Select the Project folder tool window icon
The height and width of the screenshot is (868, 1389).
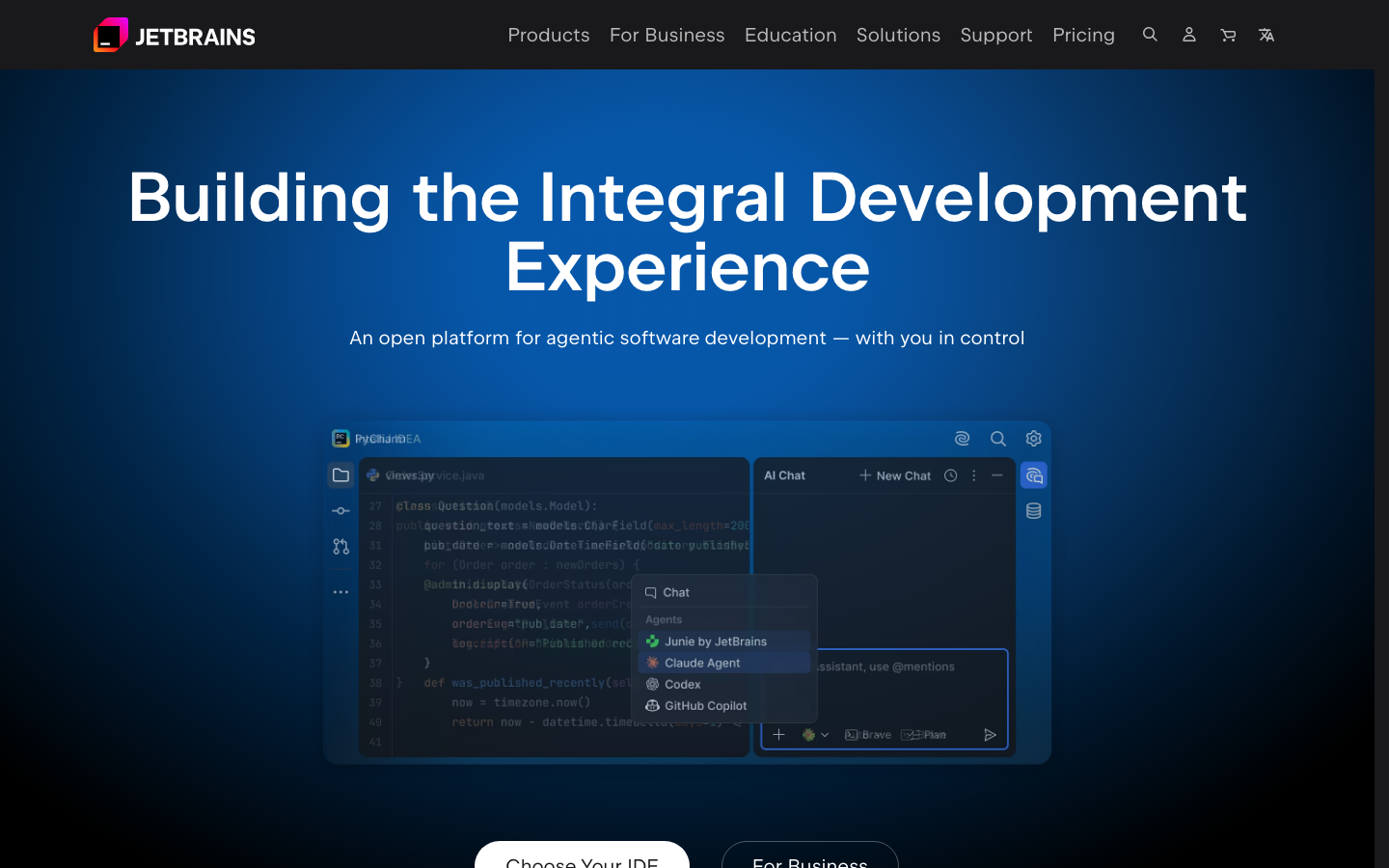tap(340, 475)
